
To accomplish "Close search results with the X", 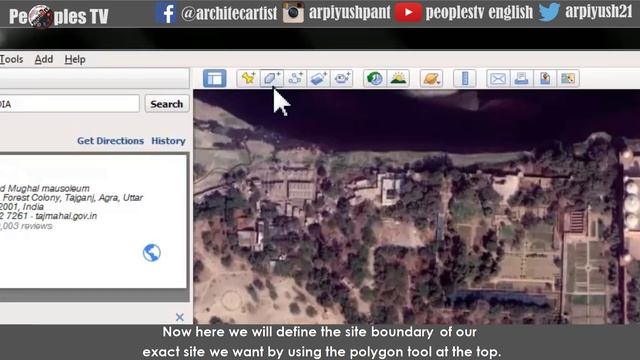I will pos(180,317).
